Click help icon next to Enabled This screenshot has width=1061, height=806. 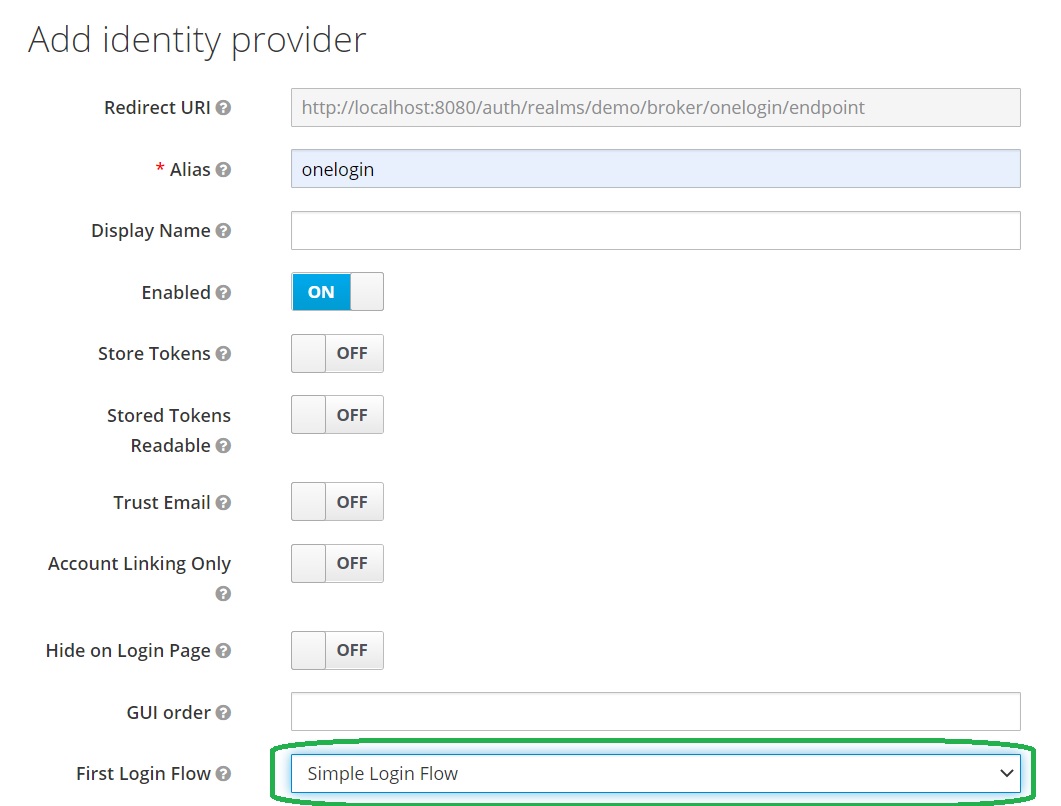(223, 293)
